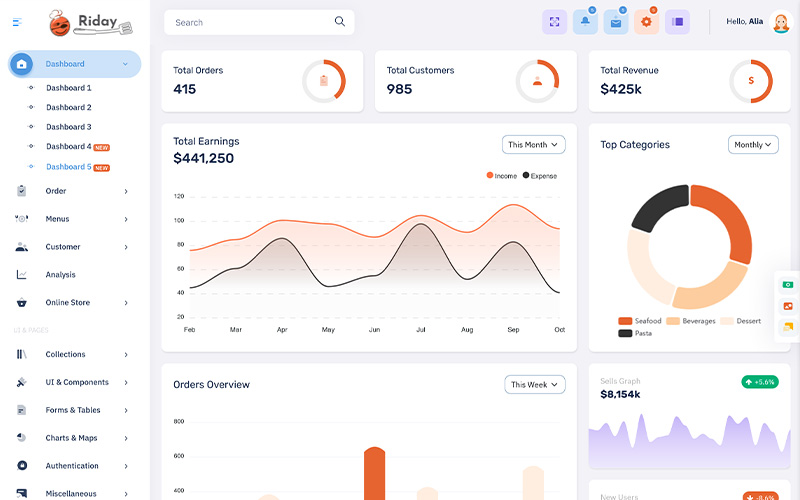Click the Customer people icon in sidebar
Viewport: 800px width, 500px height.
click(x=21, y=247)
